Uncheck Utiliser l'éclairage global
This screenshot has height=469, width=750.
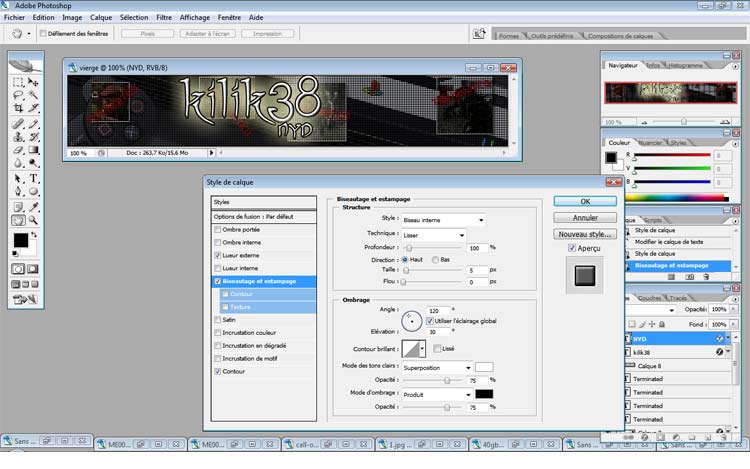(430, 321)
